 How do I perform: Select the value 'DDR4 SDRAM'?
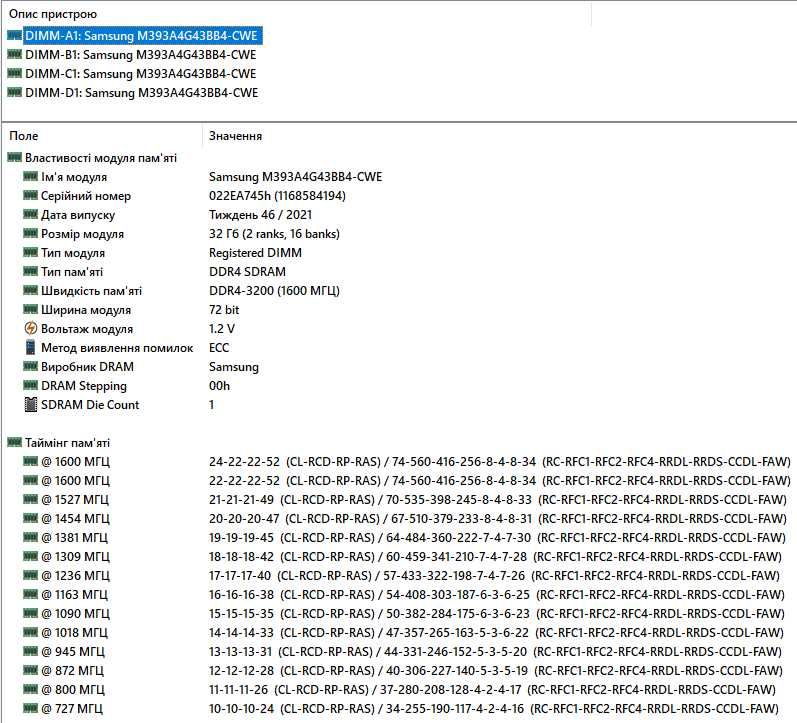coord(247,272)
